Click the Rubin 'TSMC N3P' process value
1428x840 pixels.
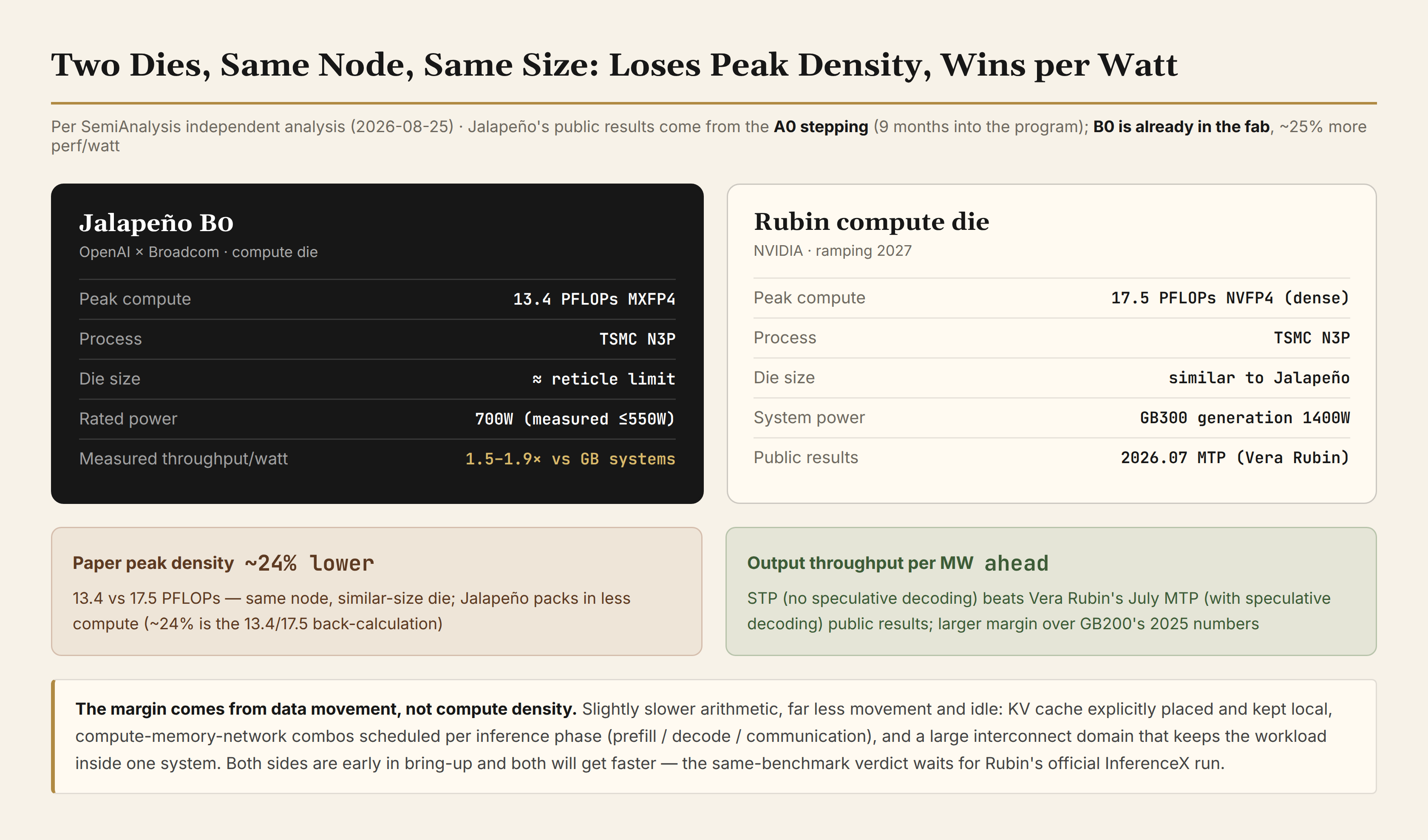(1311, 338)
